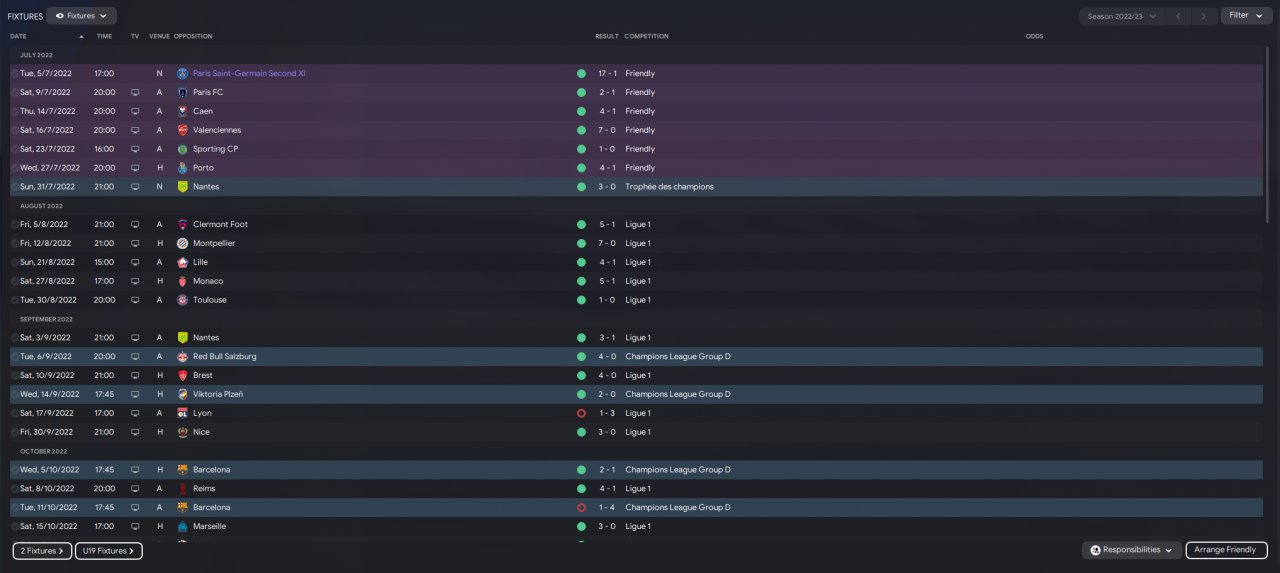Click the Arrange Friendly button

click(x=1226, y=550)
